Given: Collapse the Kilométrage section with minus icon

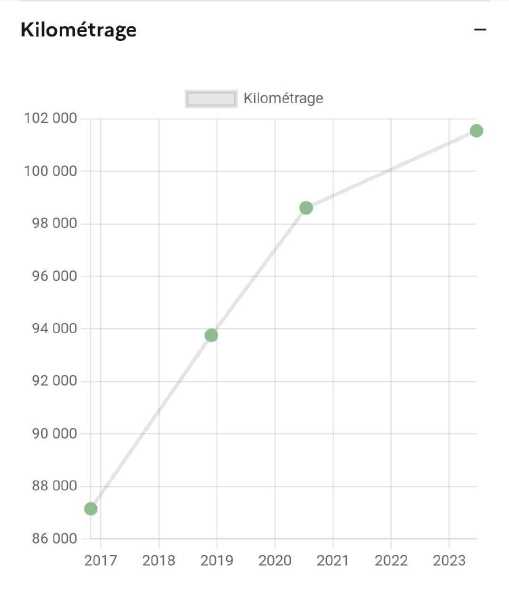Looking at the screenshot, I should coord(480,29).
